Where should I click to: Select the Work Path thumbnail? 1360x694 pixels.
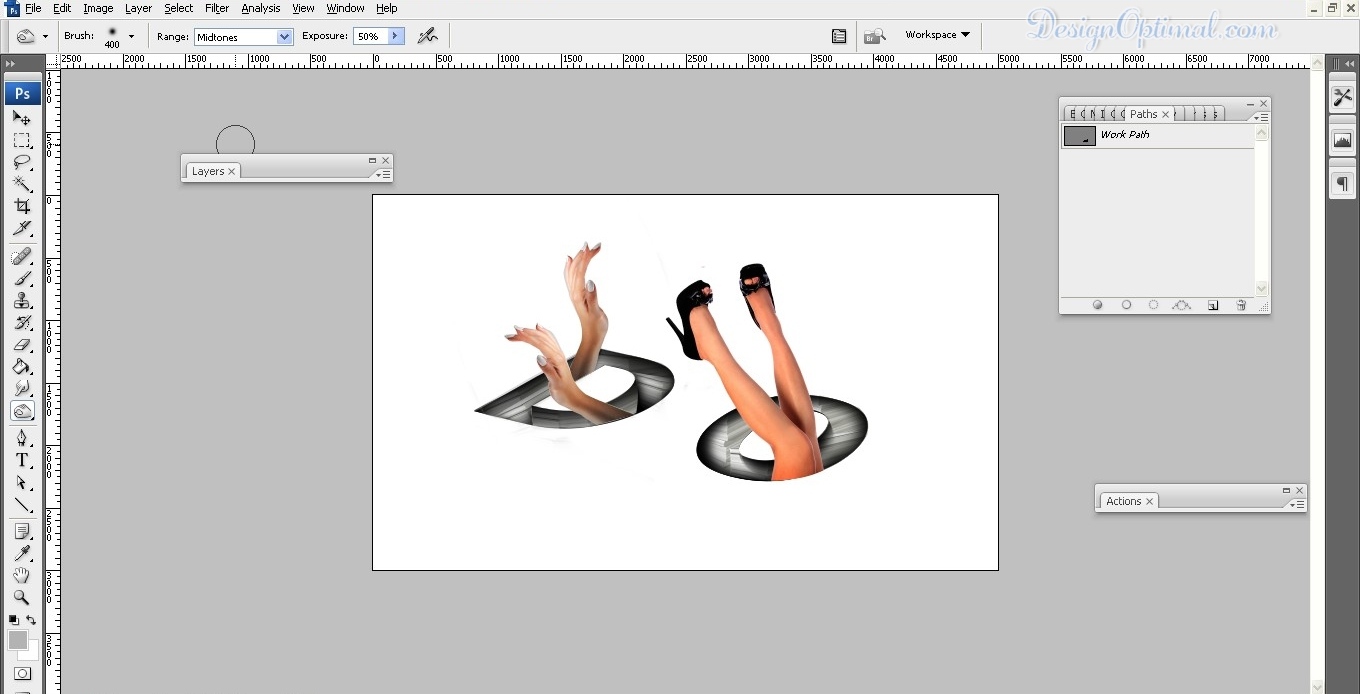(1079, 136)
